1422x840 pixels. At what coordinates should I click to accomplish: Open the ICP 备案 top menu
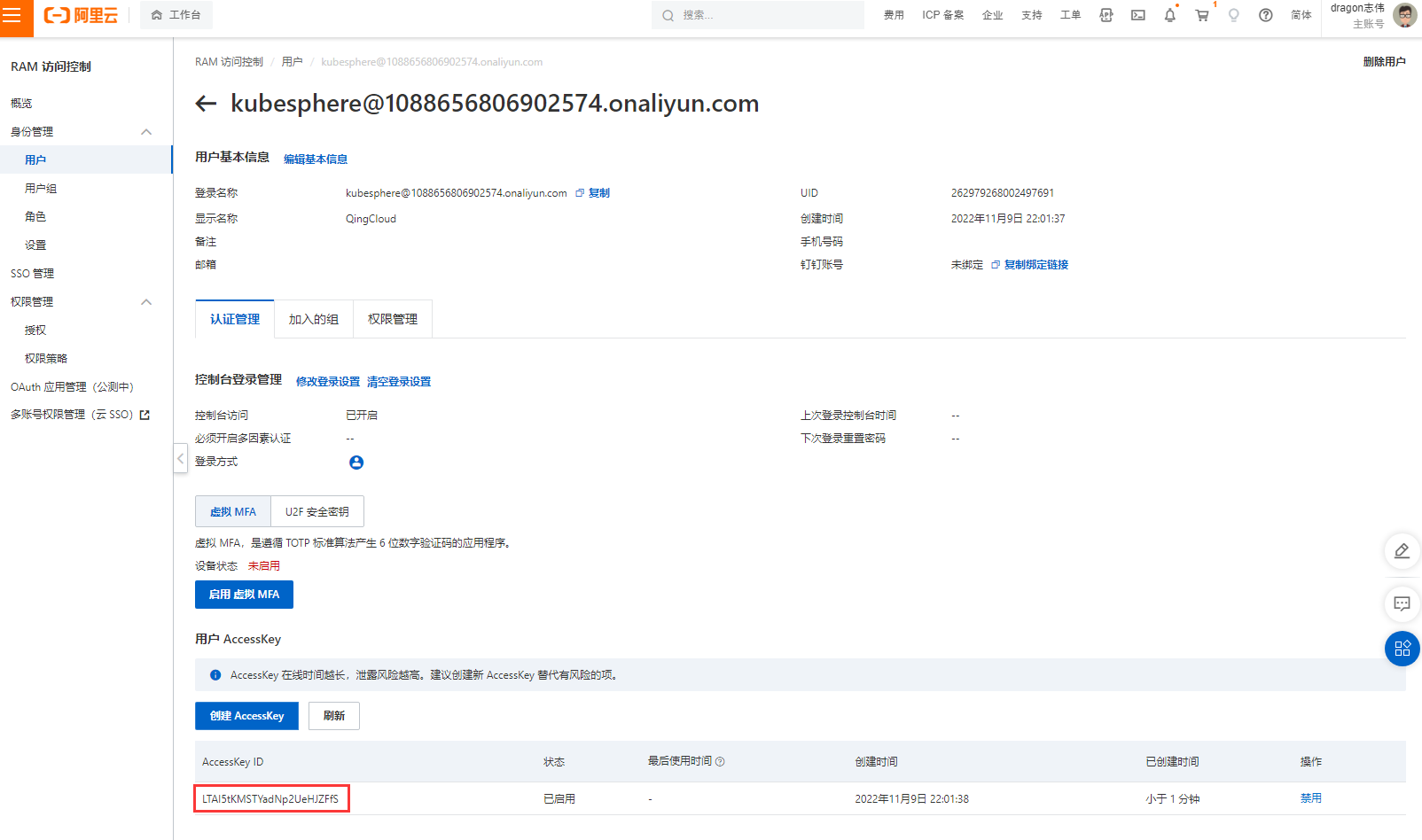(942, 15)
